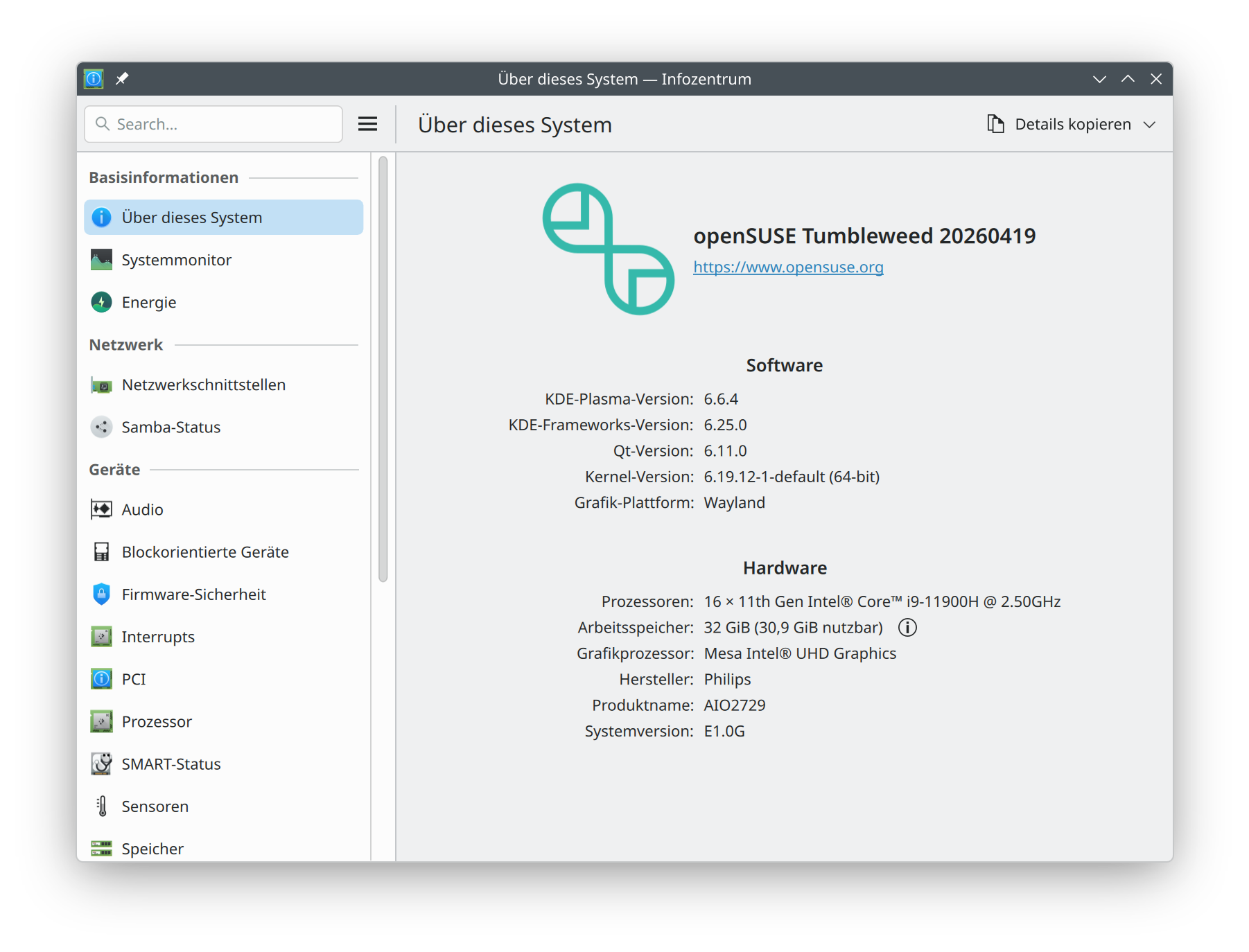The height and width of the screenshot is (952, 1249).
Task: Click the info icon beside Arbeitsspeicher
Action: (907, 628)
